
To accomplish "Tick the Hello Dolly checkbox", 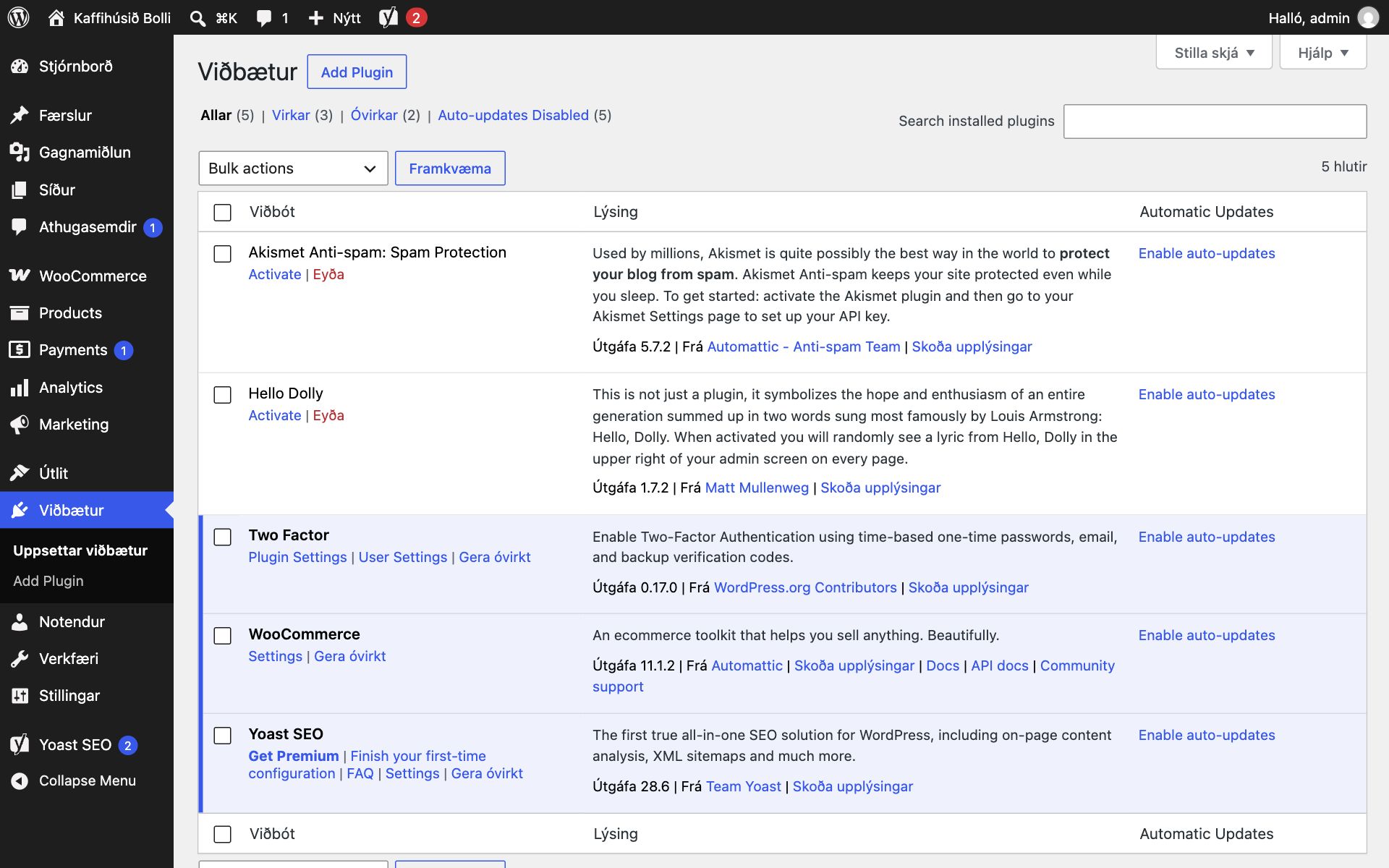I will (223, 395).
